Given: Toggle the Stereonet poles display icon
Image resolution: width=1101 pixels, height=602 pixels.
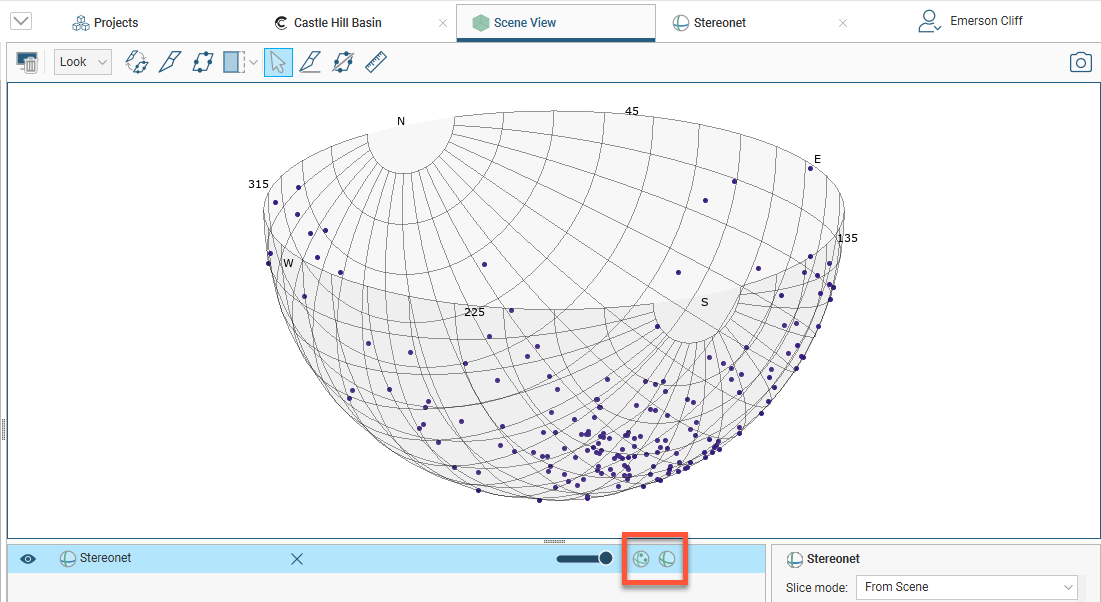Looking at the screenshot, I should (x=642, y=559).
